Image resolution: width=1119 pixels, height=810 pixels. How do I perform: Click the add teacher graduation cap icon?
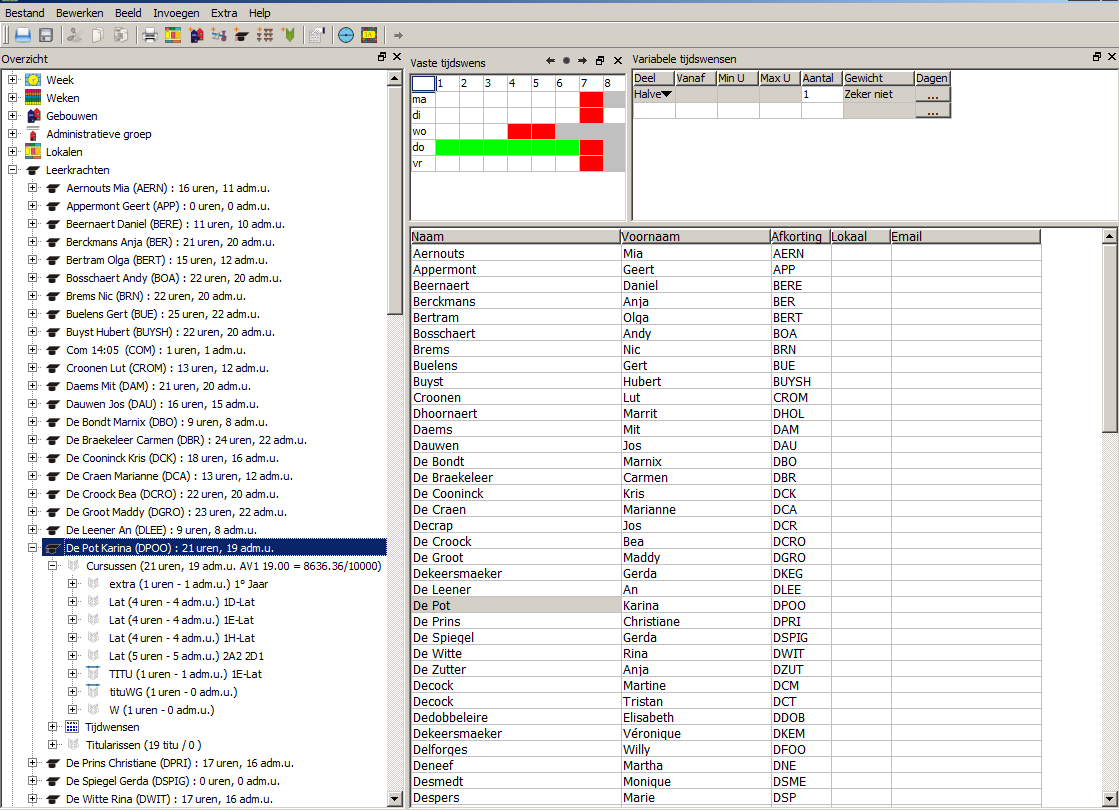pos(242,35)
